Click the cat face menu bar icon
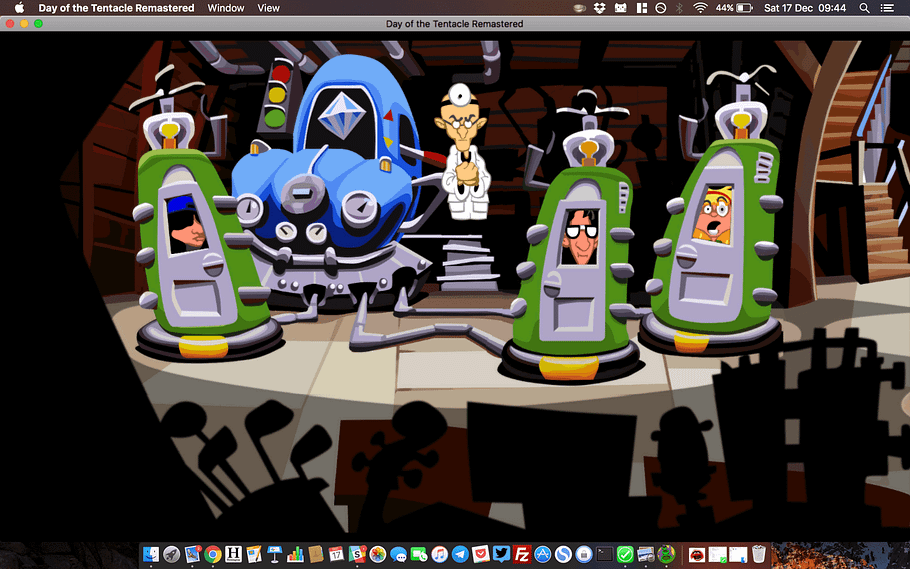910x569 pixels. [x=620, y=8]
